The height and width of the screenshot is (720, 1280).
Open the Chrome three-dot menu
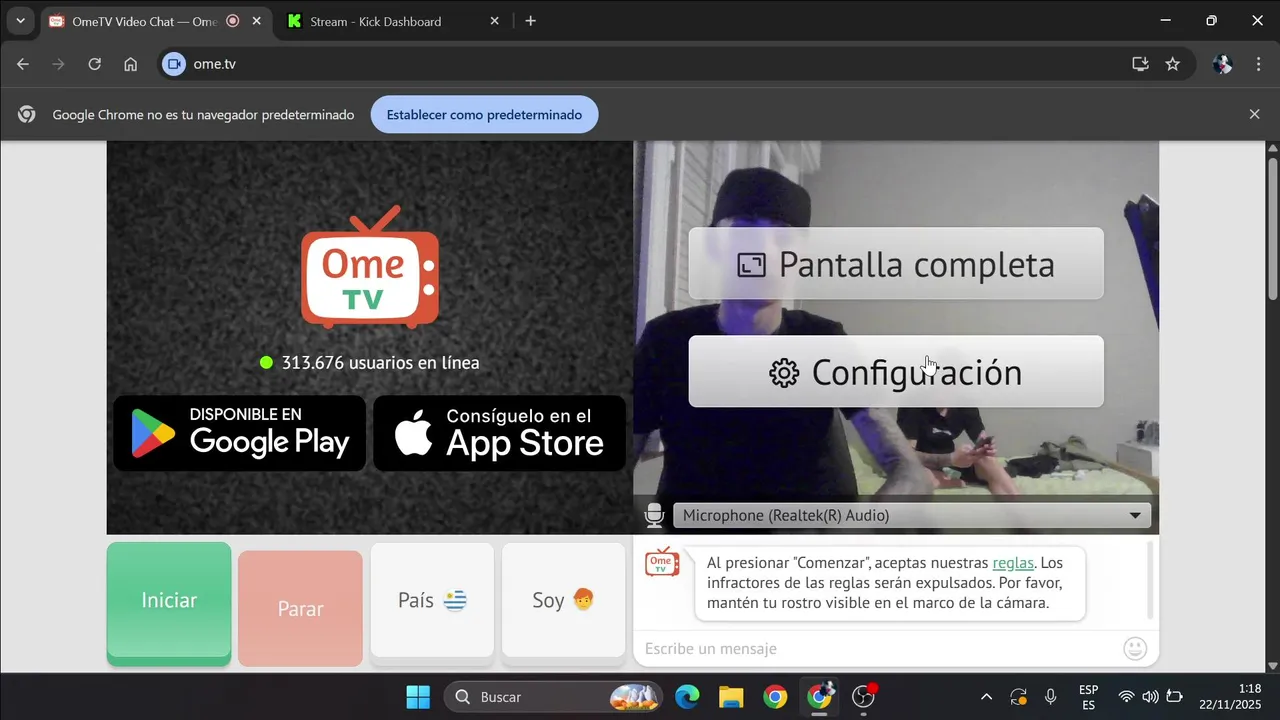pyautogui.click(x=1258, y=64)
